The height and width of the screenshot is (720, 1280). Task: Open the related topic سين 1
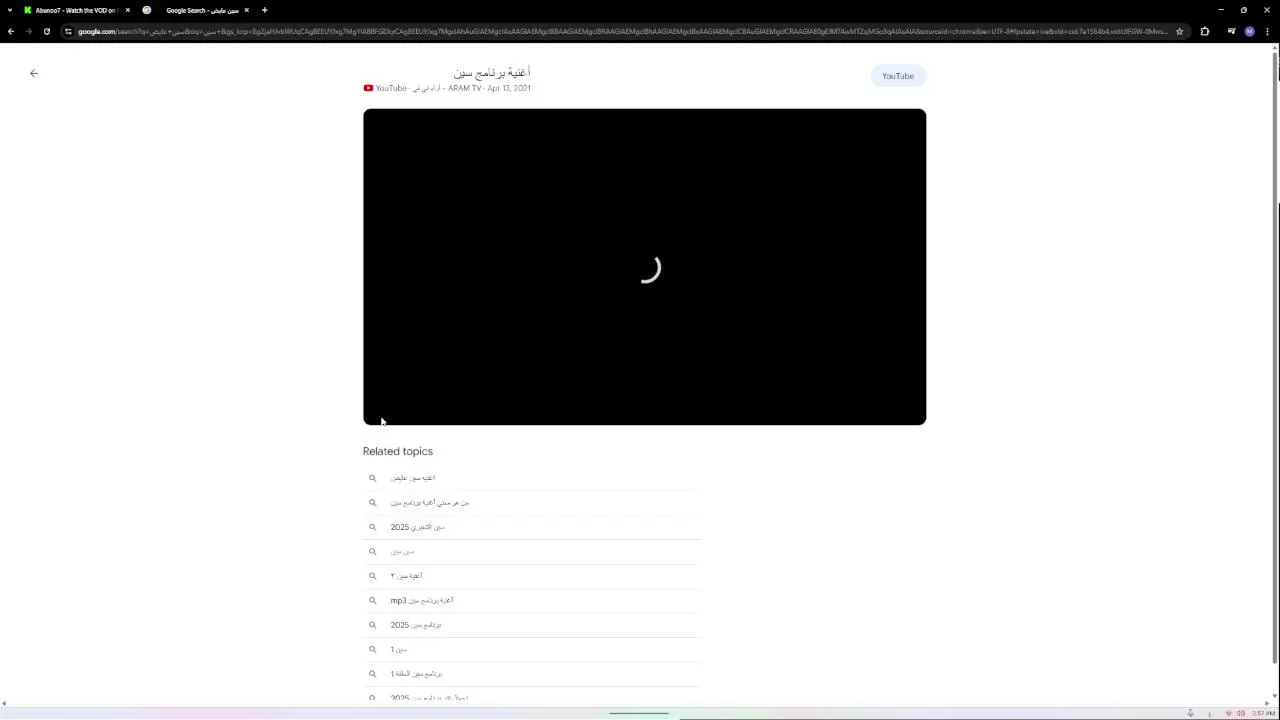(532, 649)
